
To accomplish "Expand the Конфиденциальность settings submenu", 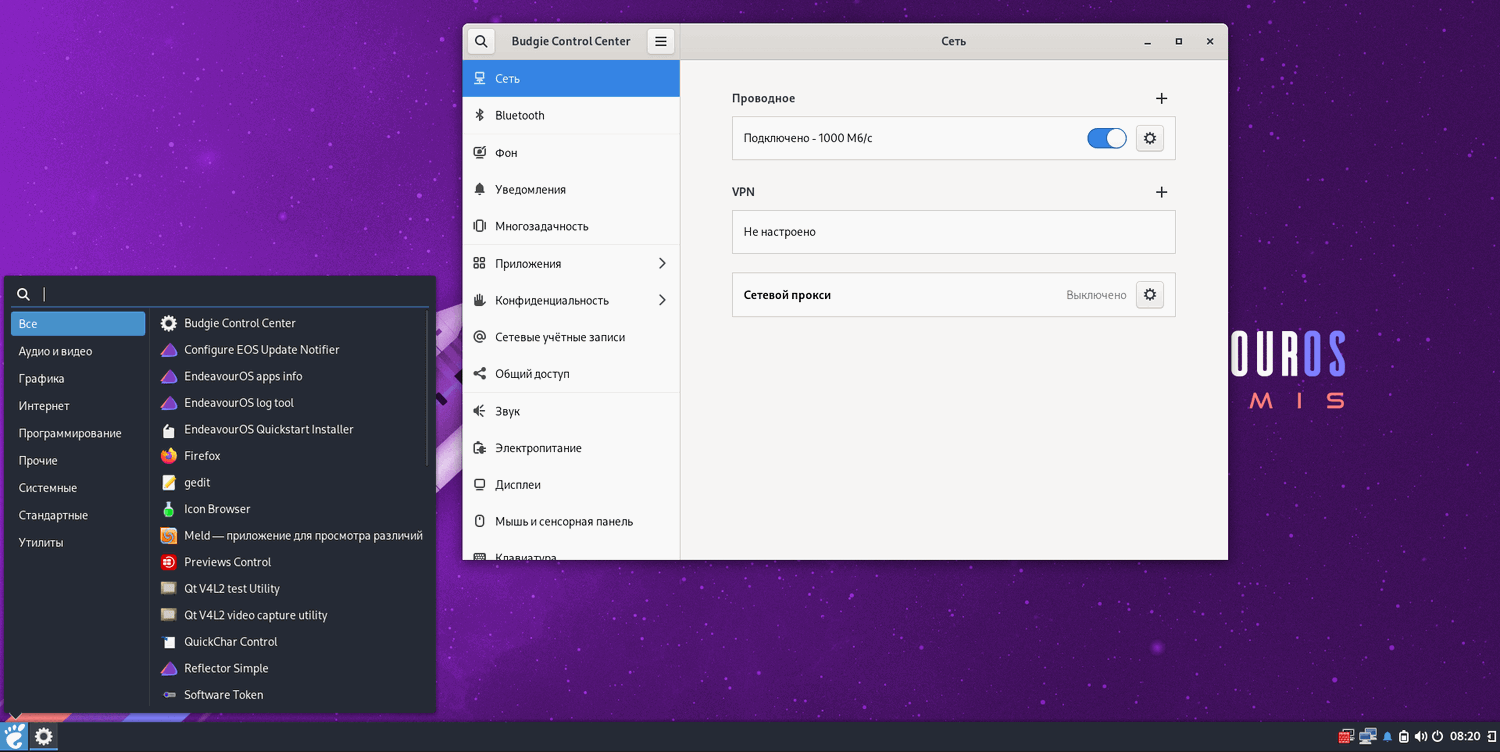I will [571, 300].
